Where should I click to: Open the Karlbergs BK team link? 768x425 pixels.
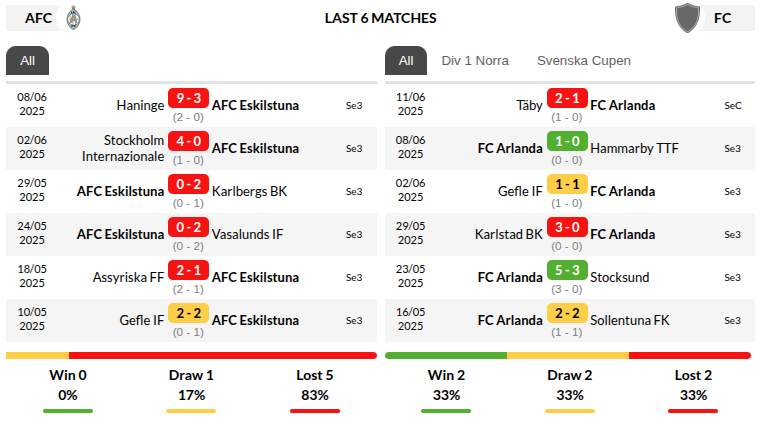pos(249,191)
